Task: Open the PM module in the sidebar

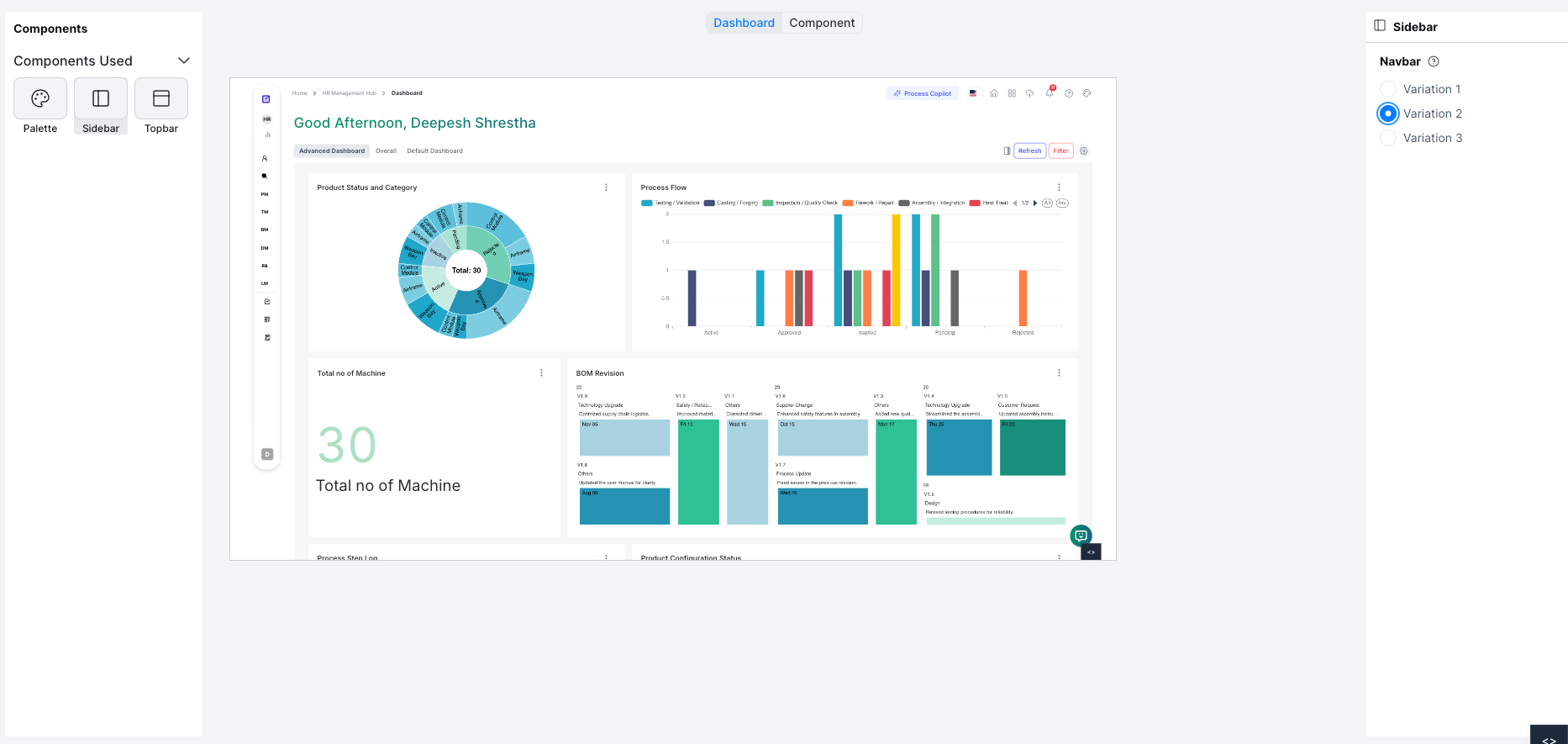Action: pyautogui.click(x=265, y=194)
